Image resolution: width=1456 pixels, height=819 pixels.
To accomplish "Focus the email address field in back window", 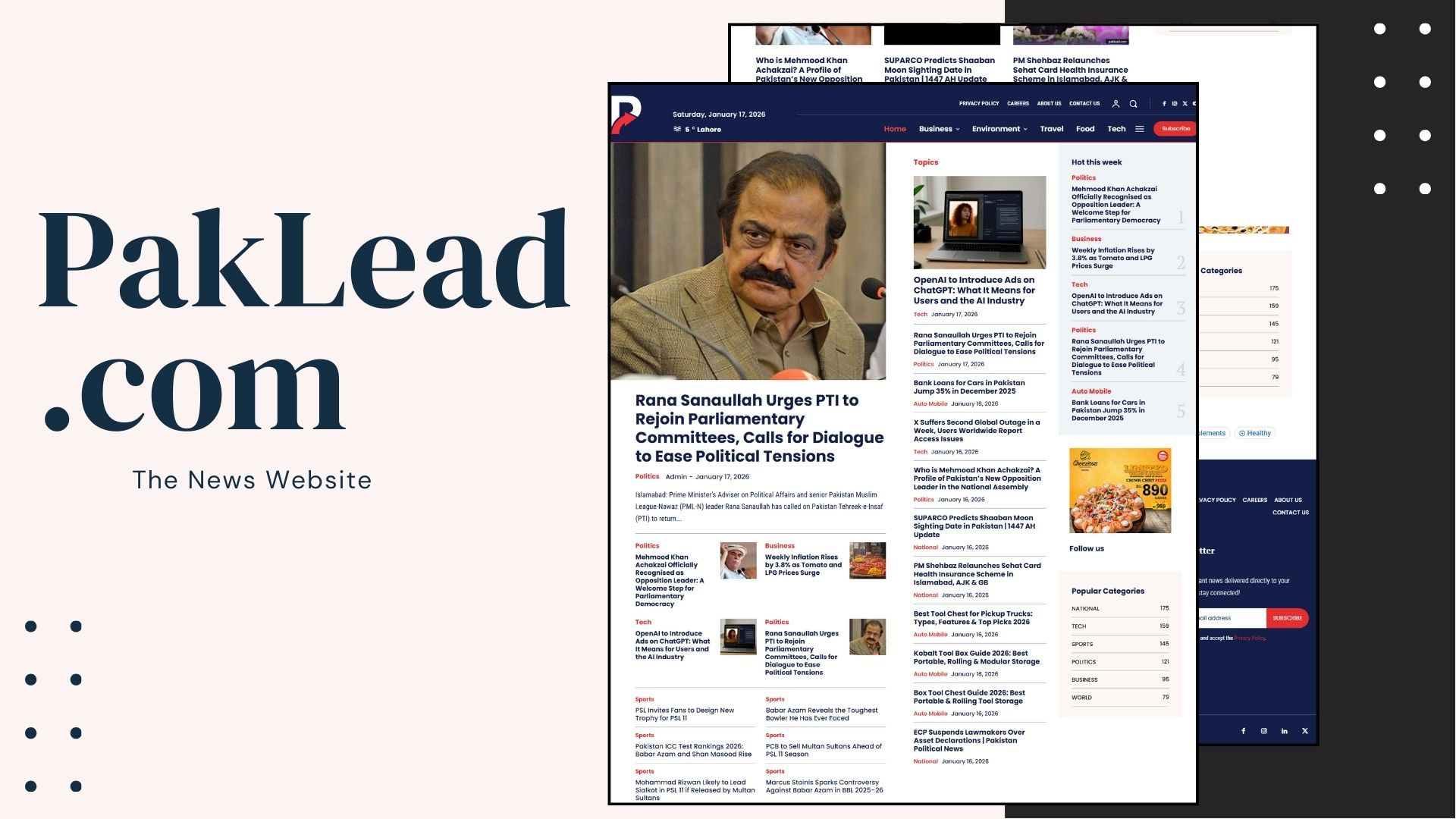I will click(1232, 618).
